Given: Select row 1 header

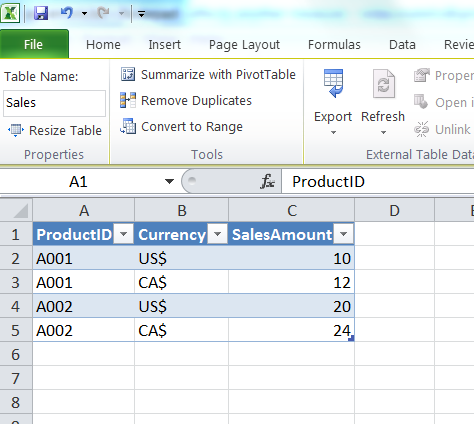Looking at the screenshot, I should pos(16,234).
